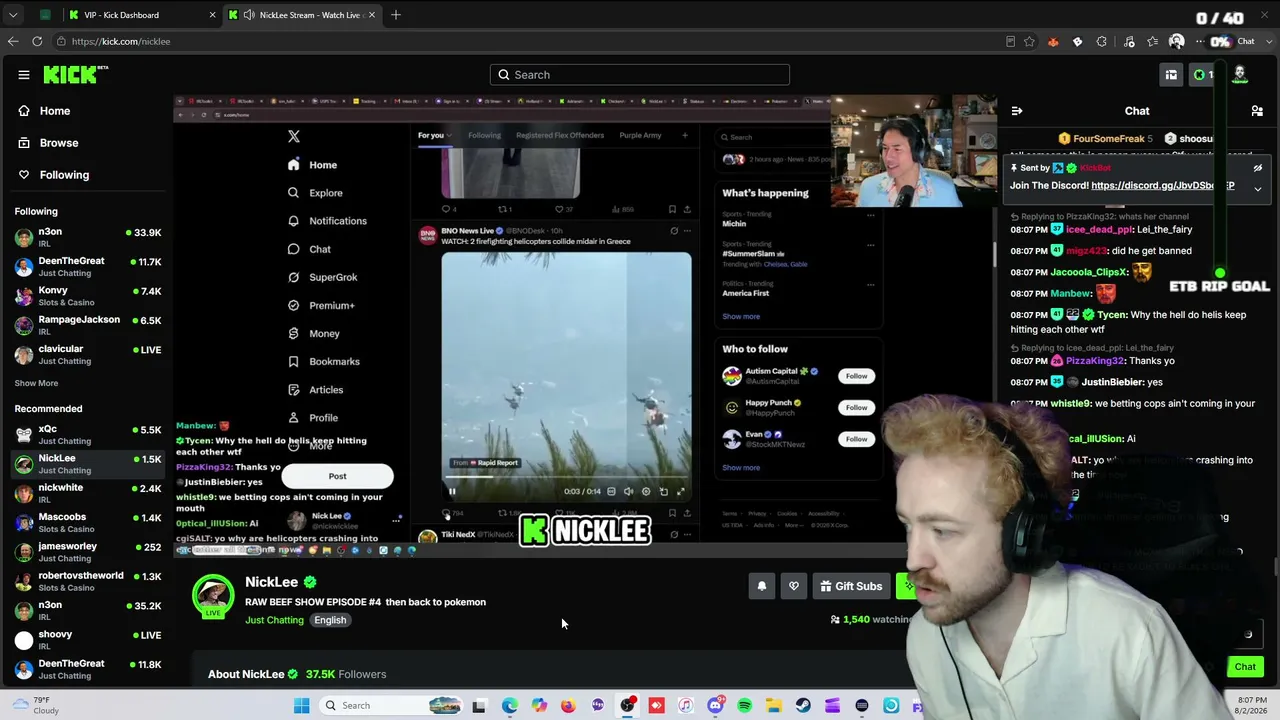Open clavicular channel in sidebar
The width and height of the screenshot is (1280, 720).
[x=88, y=355]
